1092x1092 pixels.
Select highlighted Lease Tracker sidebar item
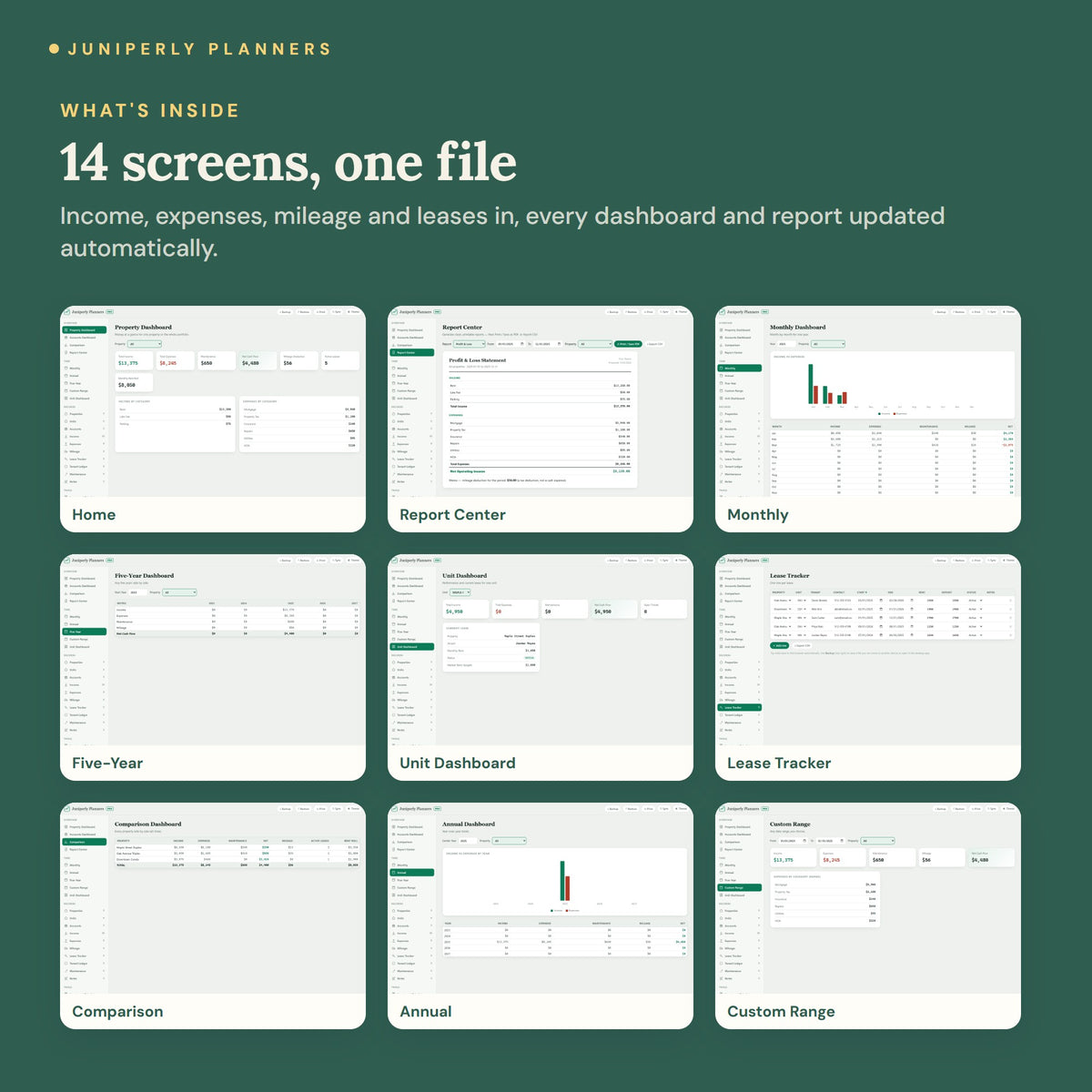[x=740, y=707]
